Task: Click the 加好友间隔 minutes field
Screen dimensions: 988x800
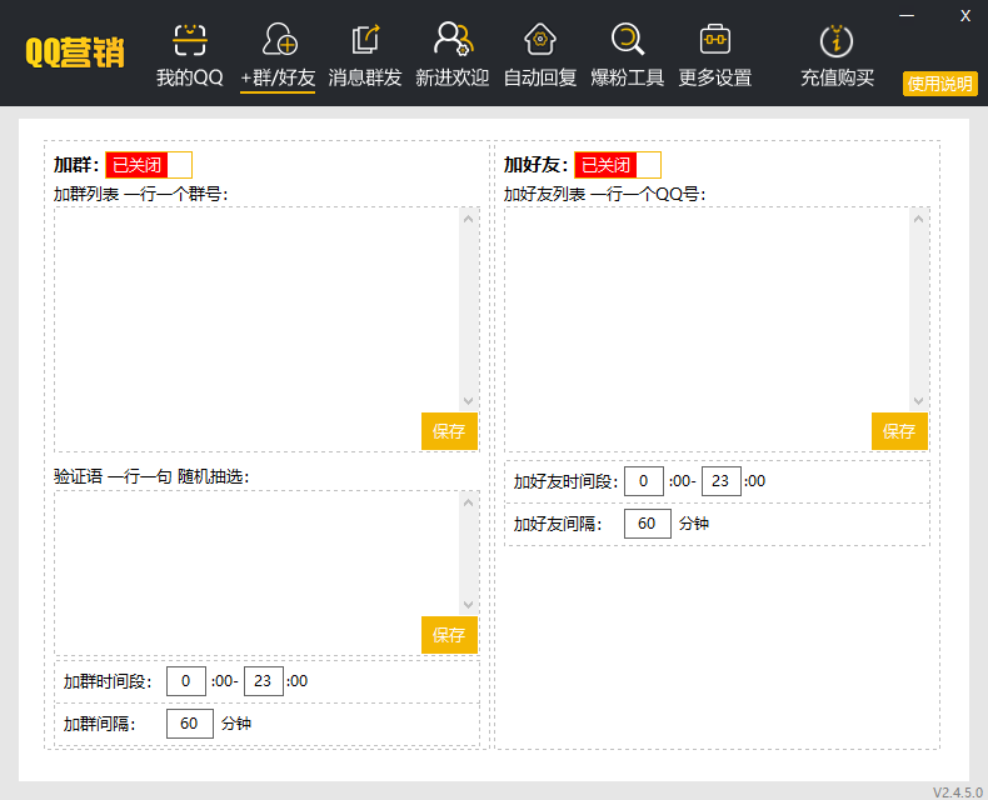Action: [x=648, y=524]
